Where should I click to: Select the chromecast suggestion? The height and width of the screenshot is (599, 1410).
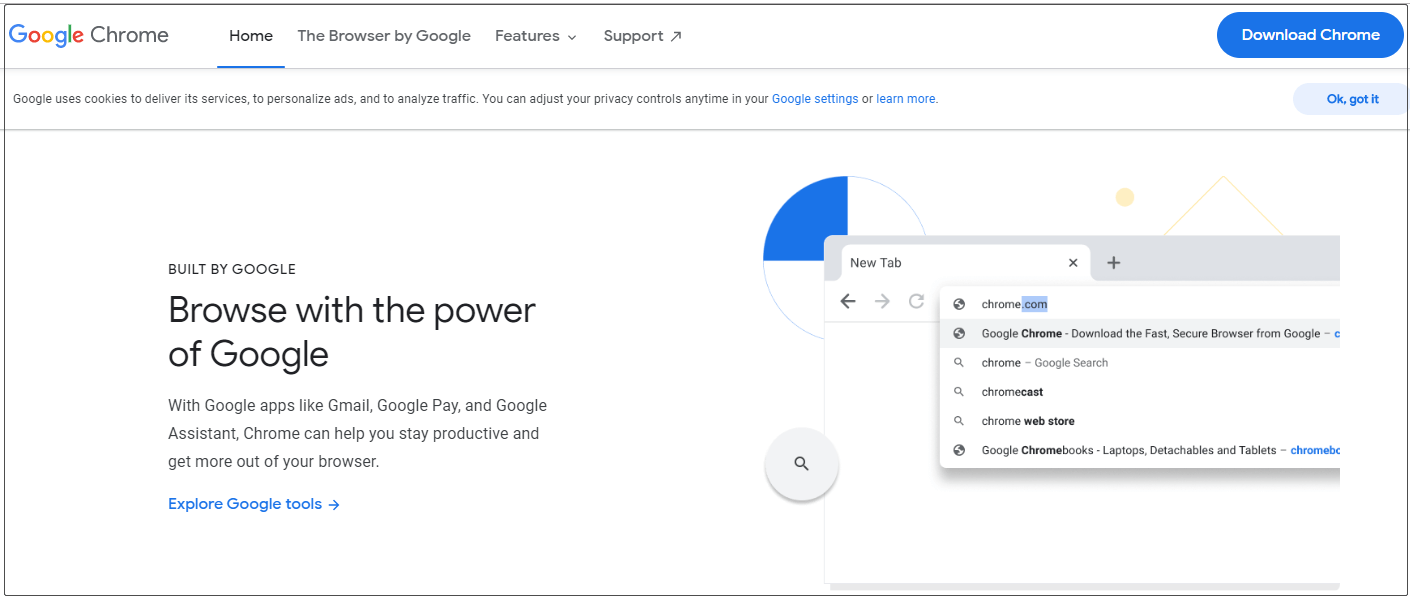click(x=1140, y=392)
